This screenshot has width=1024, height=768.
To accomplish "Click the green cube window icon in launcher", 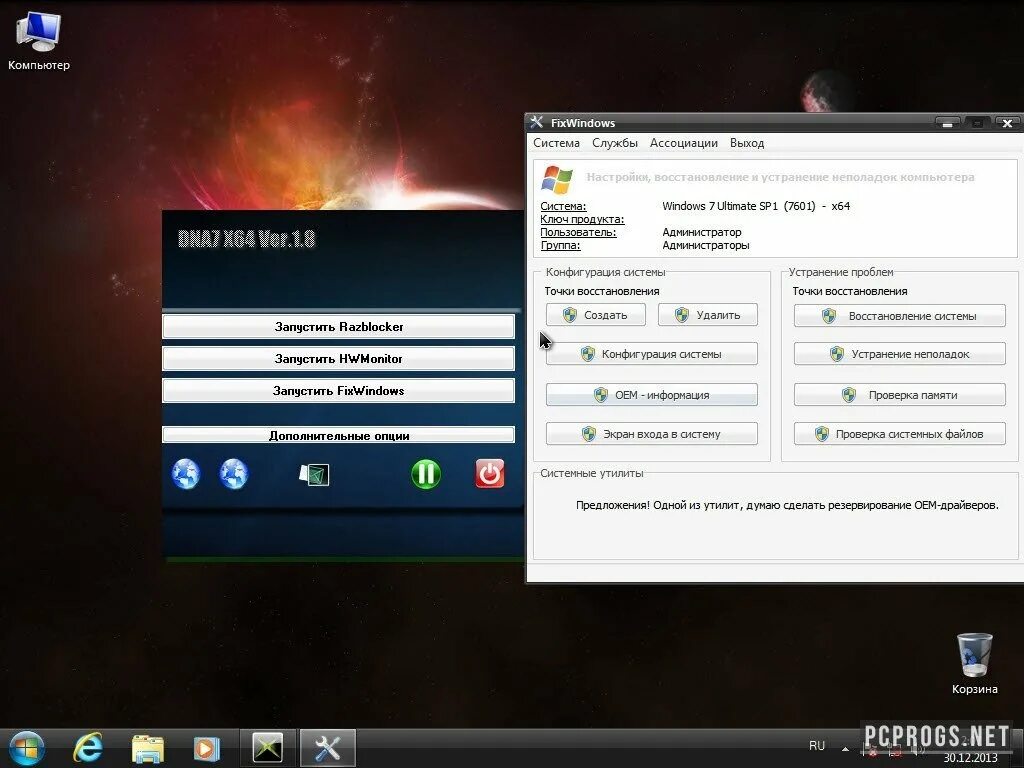I will tap(314, 475).
